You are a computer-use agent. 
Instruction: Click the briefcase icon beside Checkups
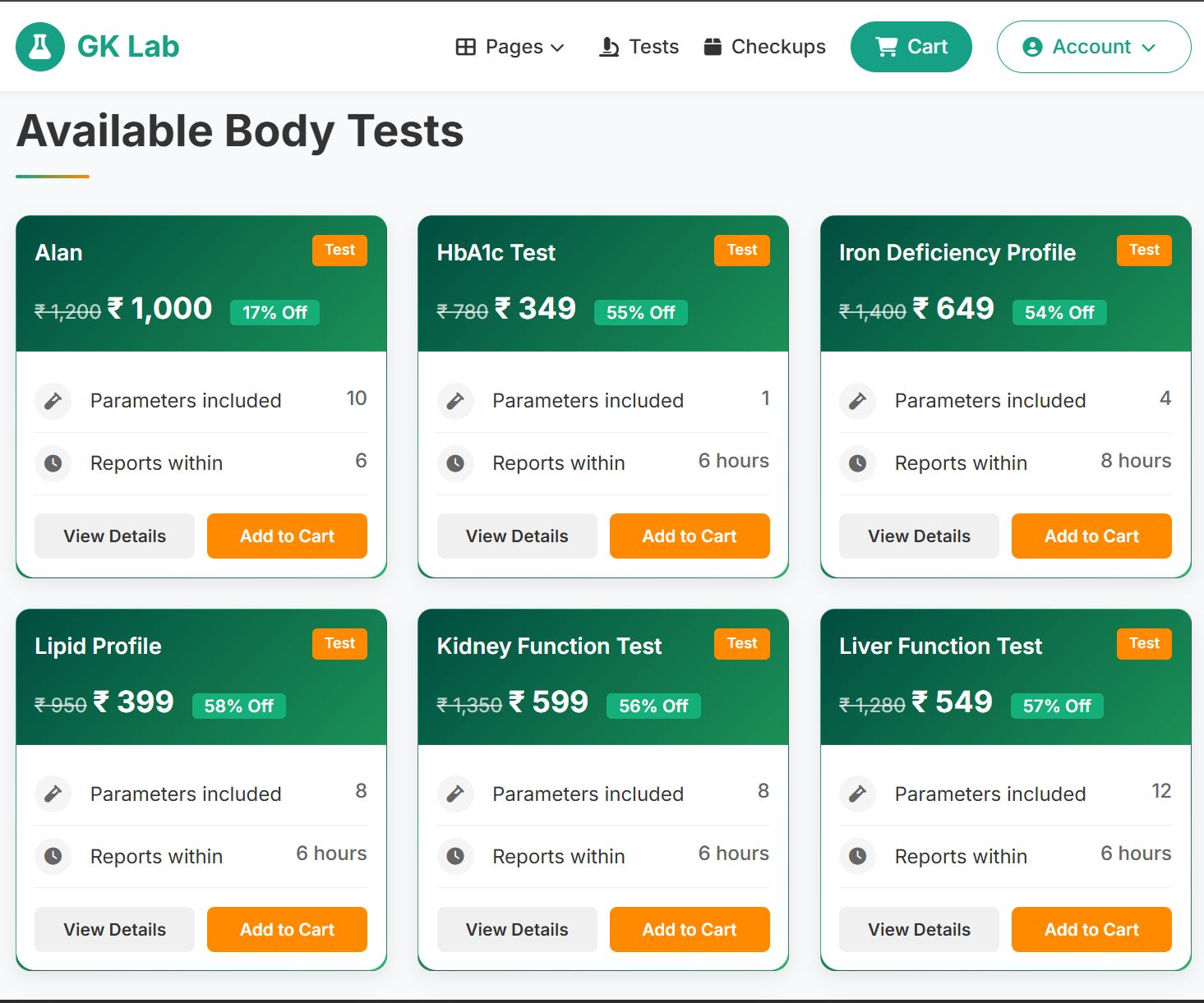pyautogui.click(x=713, y=47)
